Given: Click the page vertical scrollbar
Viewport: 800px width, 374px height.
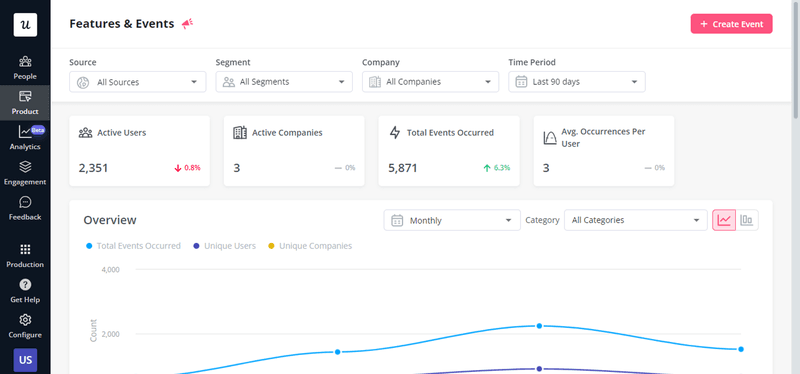Looking at the screenshot, I should click(x=796, y=59).
